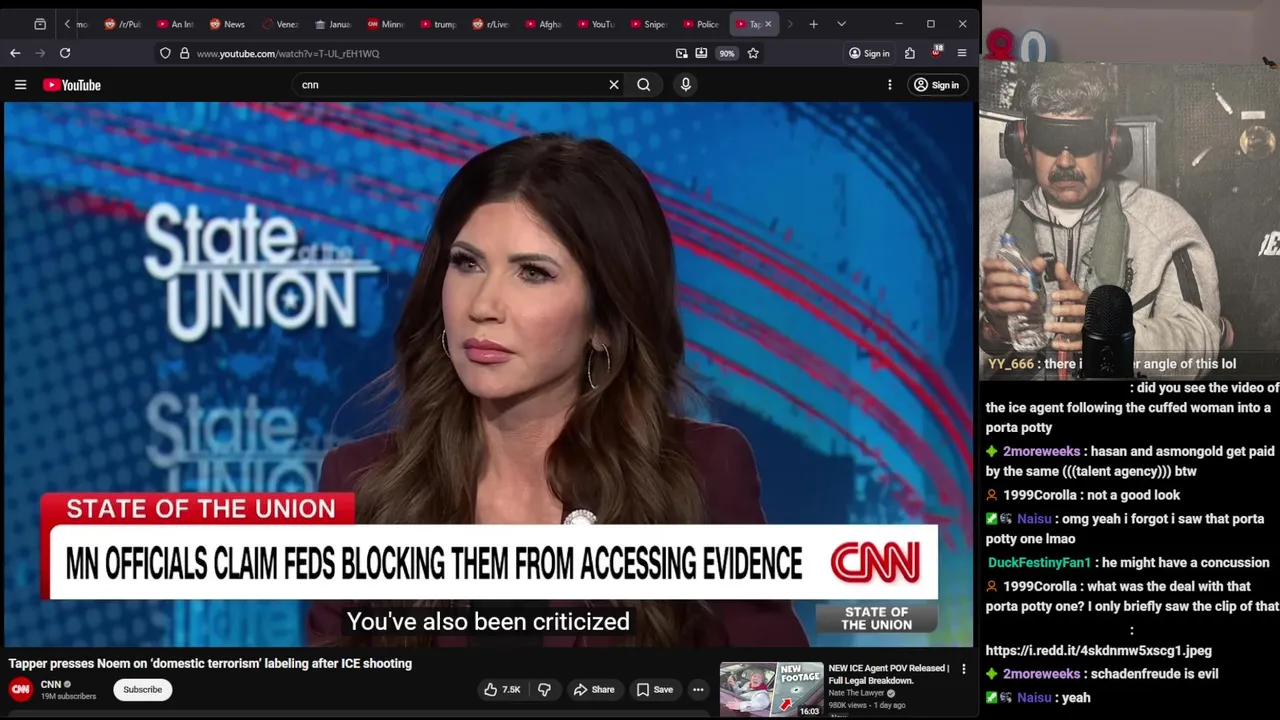Share the video
This screenshot has height=720, width=1280.
pyautogui.click(x=594, y=689)
